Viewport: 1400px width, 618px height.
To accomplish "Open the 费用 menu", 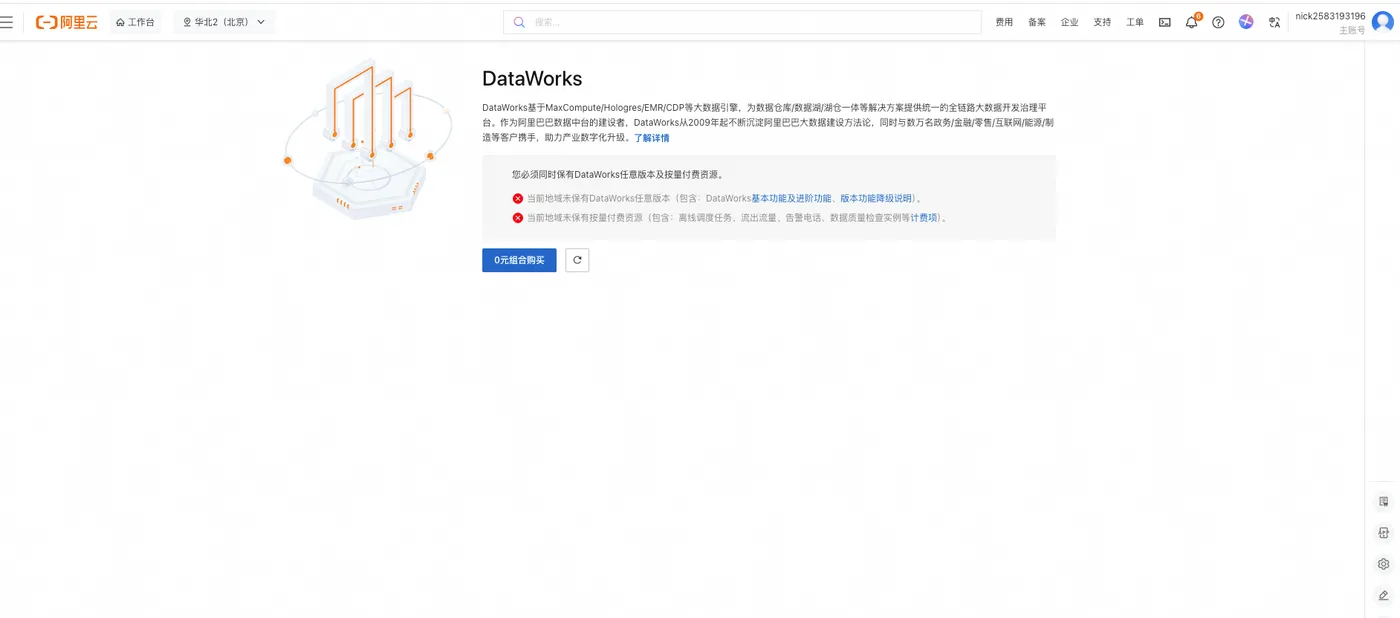I will [1004, 22].
